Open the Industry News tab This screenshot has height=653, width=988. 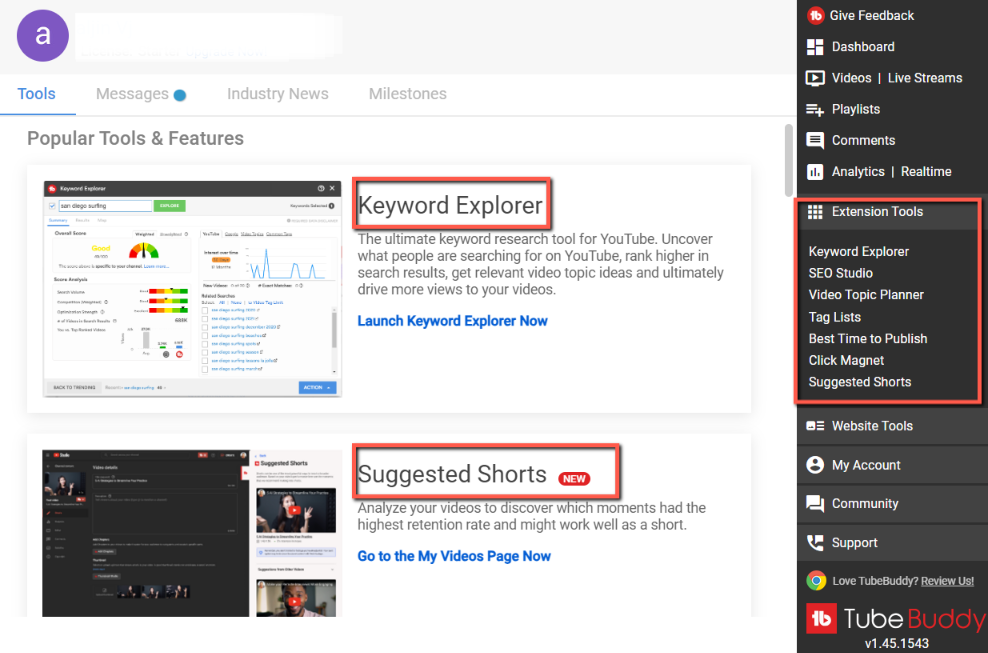(277, 93)
